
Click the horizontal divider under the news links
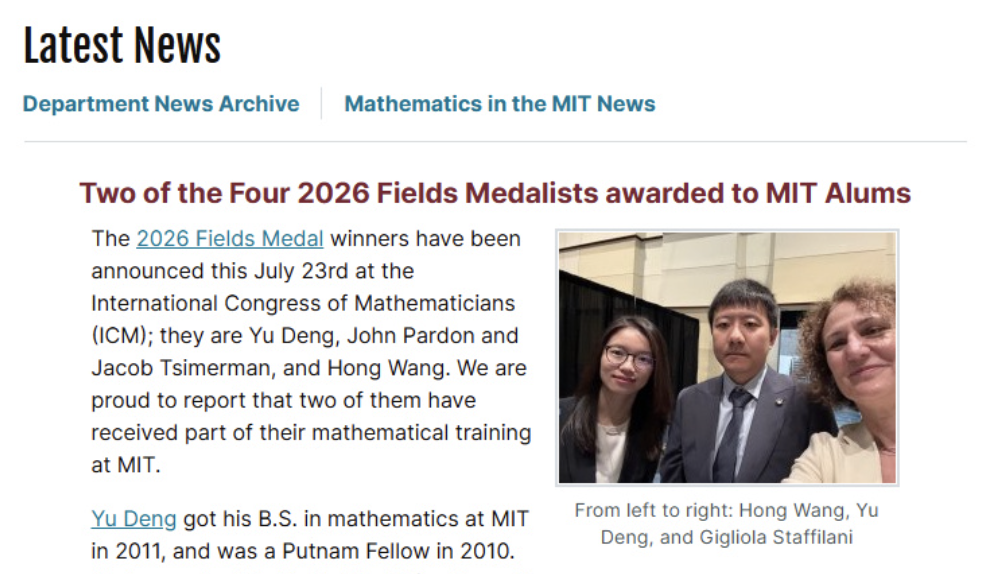pyautogui.click(x=495, y=141)
